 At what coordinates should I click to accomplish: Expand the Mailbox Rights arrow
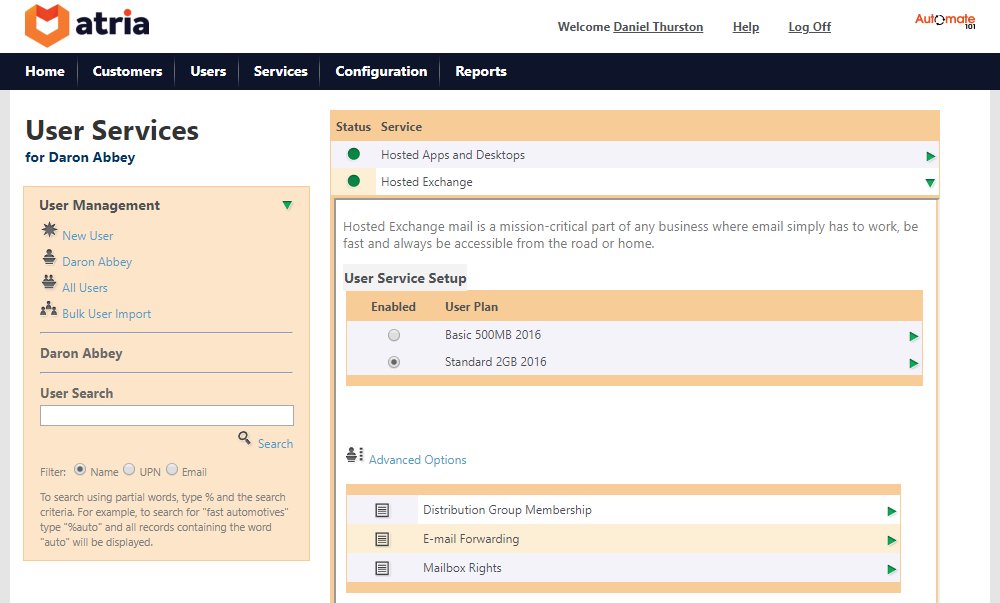(x=892, y=569)
